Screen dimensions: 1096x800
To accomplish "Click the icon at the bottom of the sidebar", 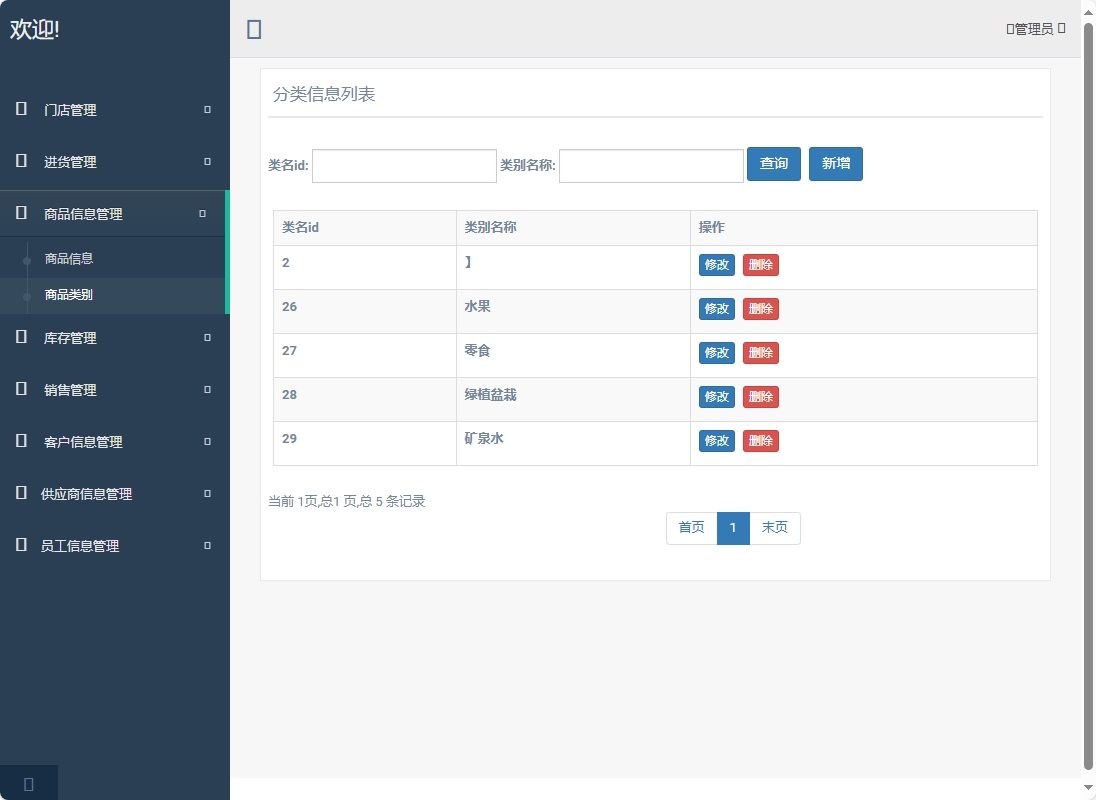I will pyautogui.click(x=29, y=783).
